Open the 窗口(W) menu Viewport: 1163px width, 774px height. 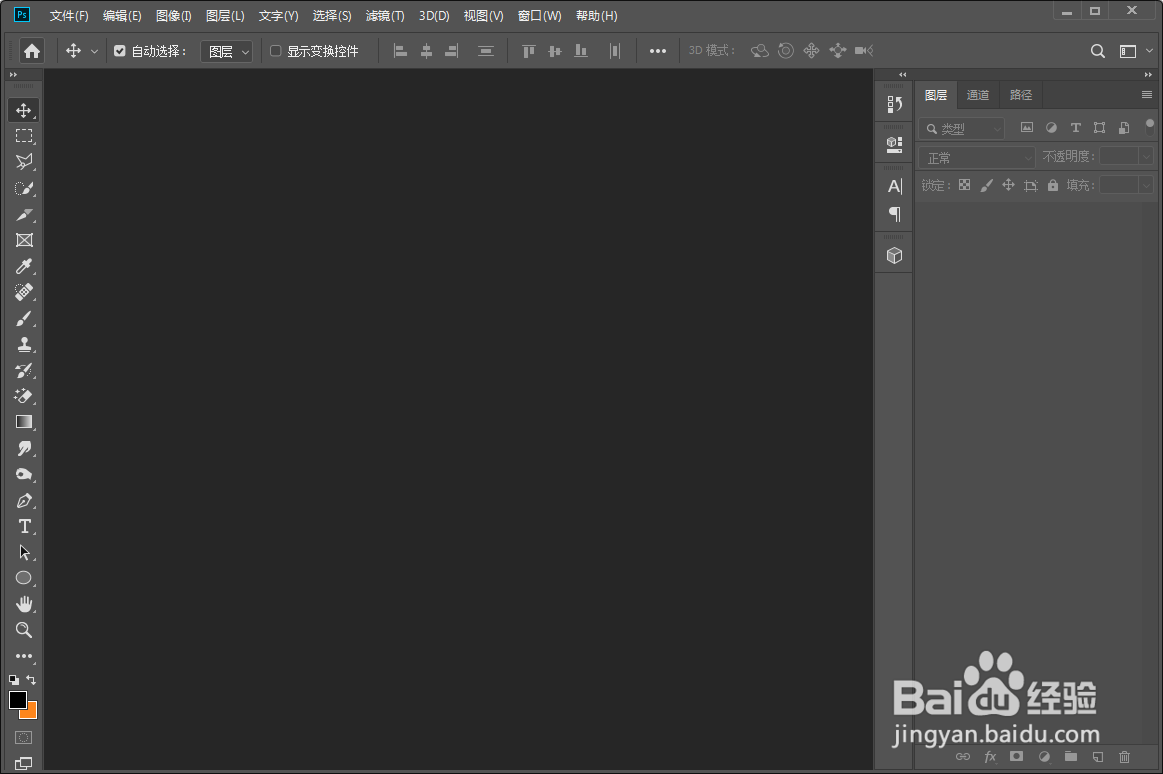(539, 16)
